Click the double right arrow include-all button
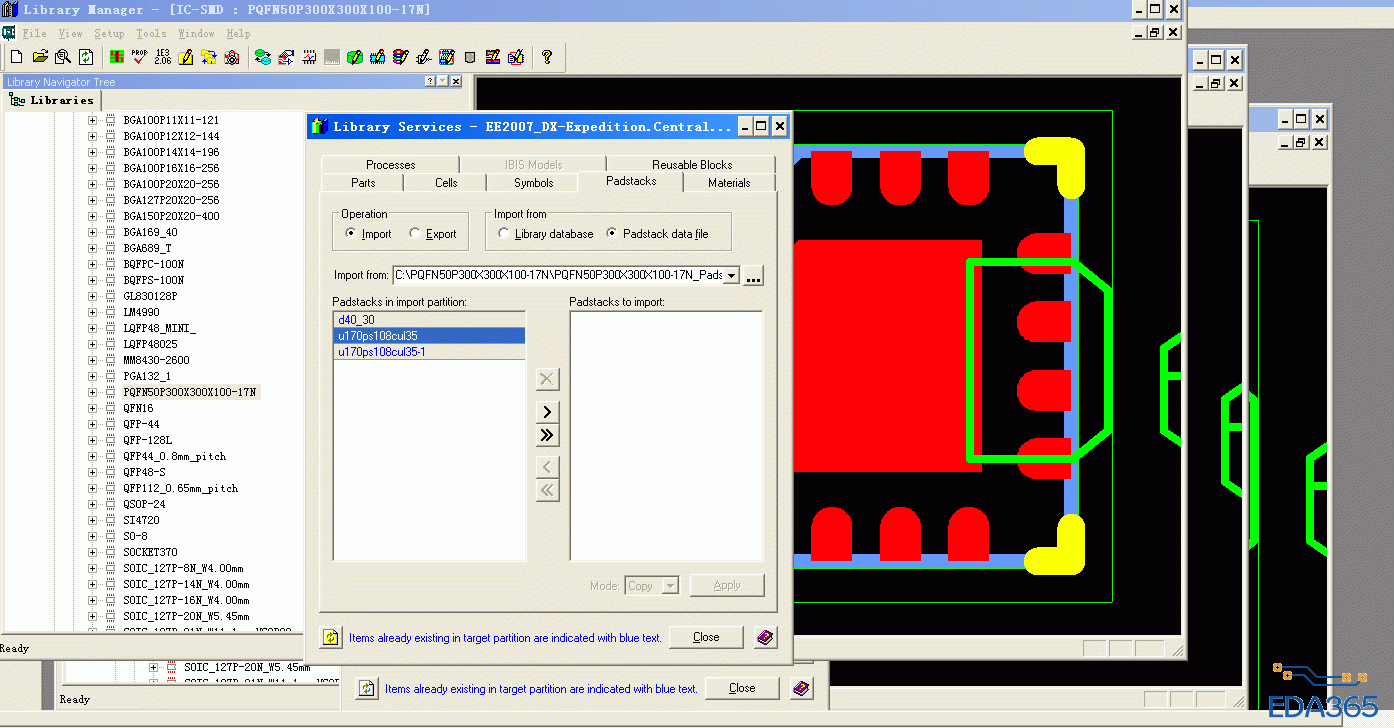Screen dimensions: 1394x728 (x=547, y=435)
